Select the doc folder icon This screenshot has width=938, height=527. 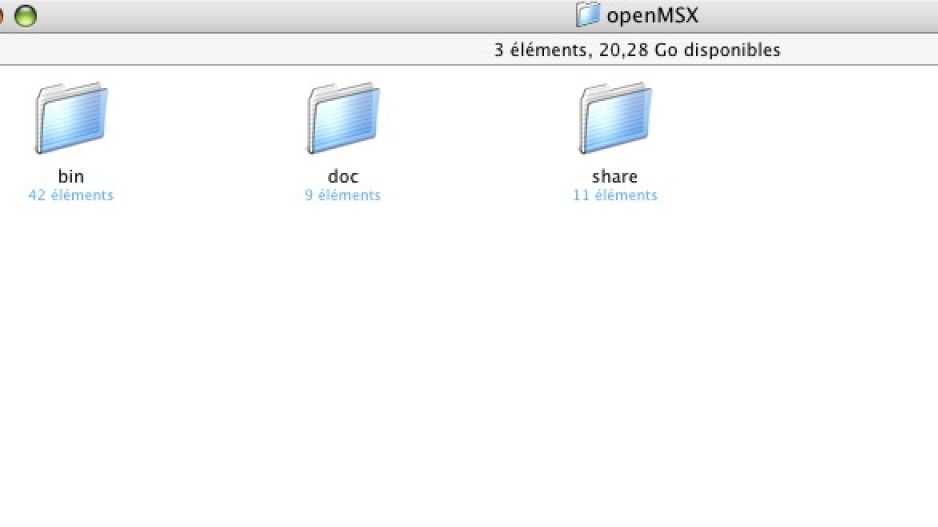coord(343,118)
